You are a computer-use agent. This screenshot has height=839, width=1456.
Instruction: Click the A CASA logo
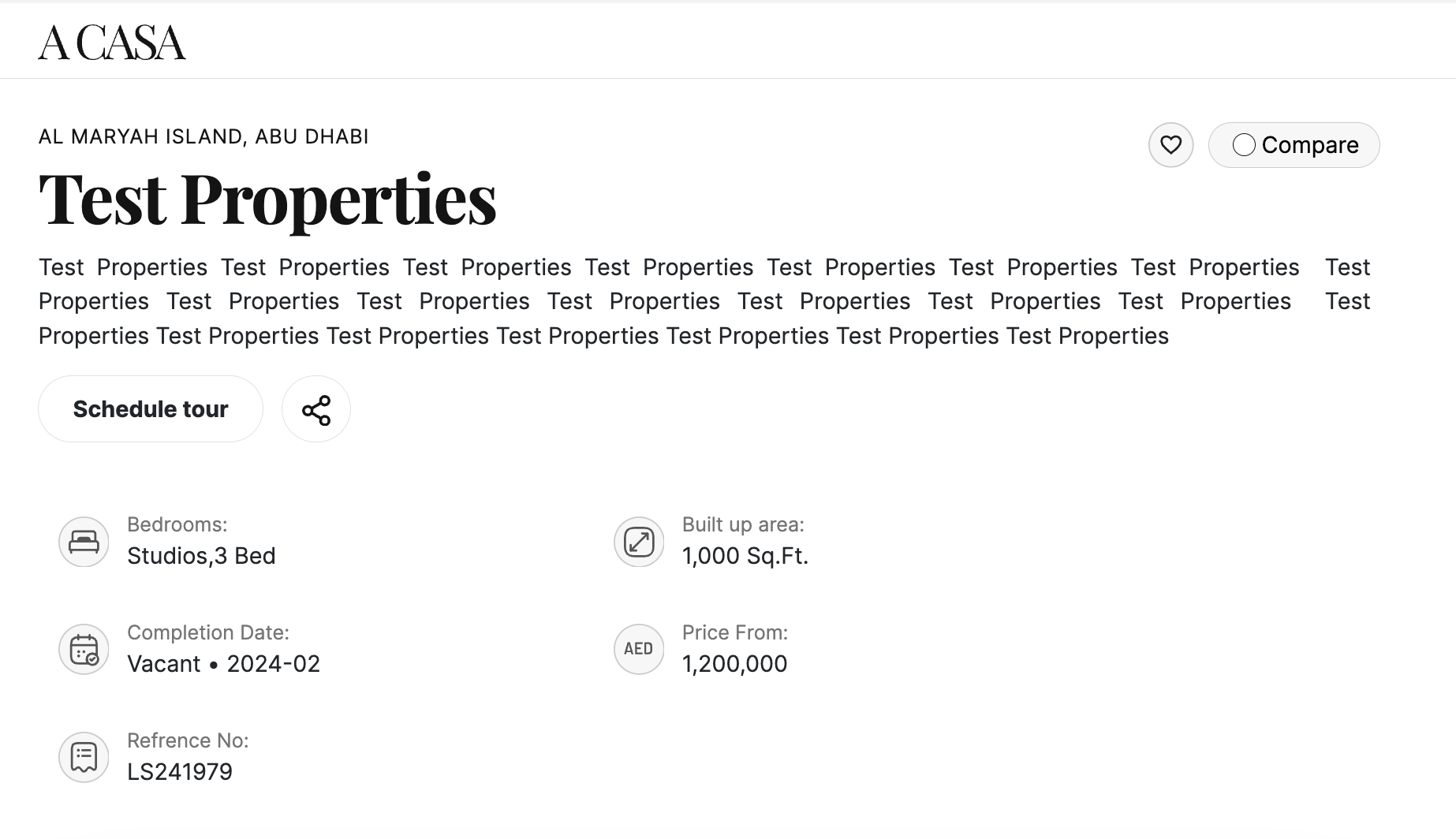click(112, 43)
